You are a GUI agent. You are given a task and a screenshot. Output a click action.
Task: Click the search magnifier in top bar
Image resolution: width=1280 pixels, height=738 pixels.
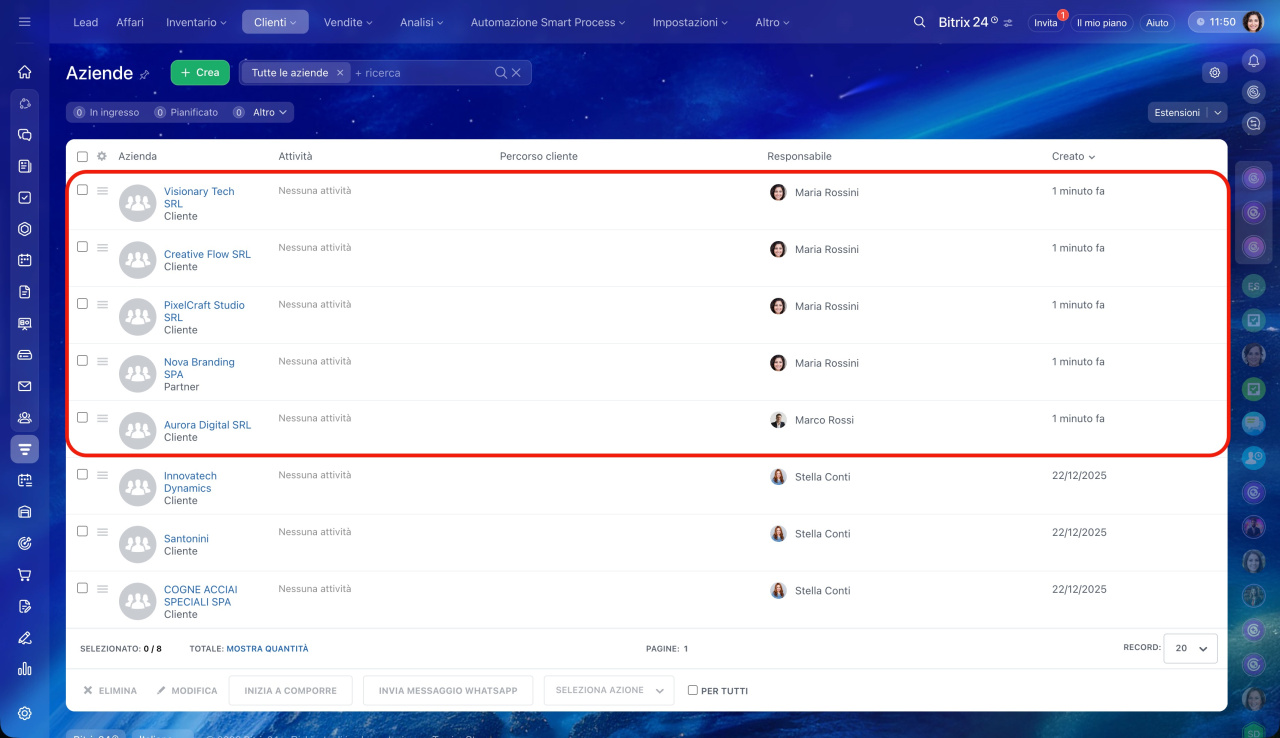coord(919,22)
